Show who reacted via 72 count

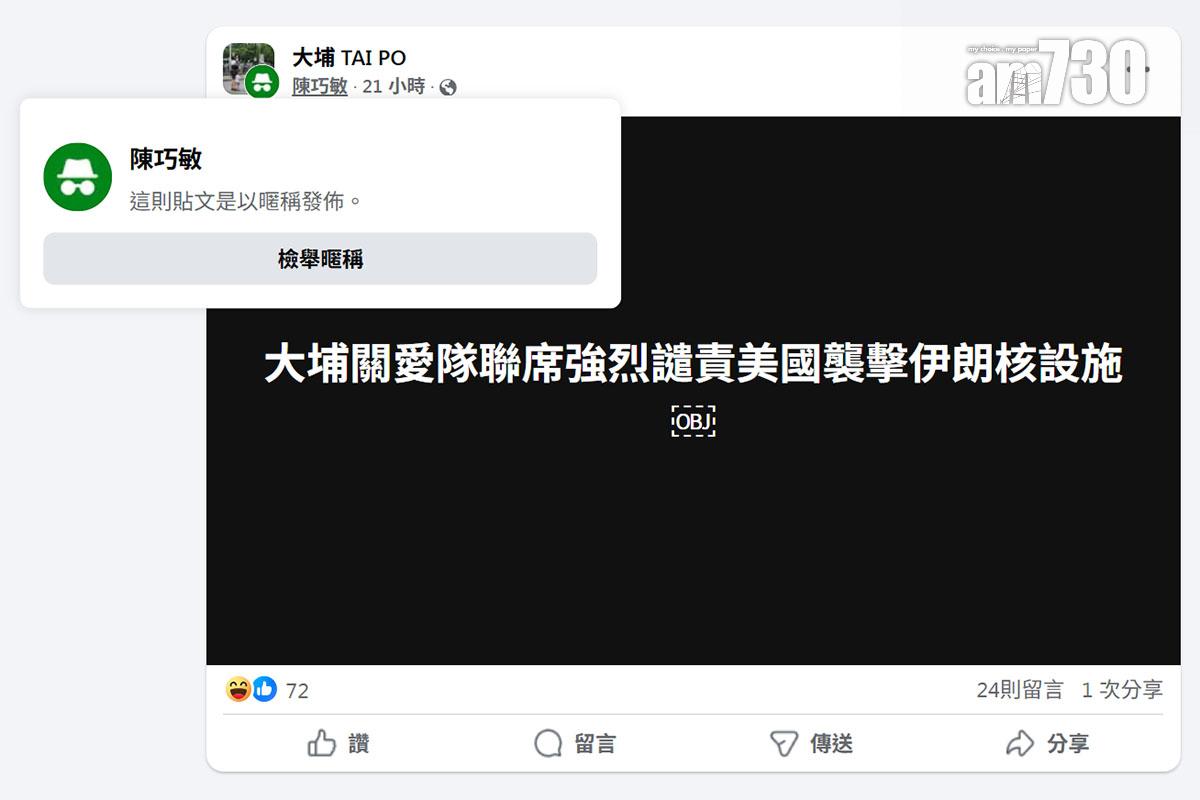pyautogui.click(x=297, y=691)
